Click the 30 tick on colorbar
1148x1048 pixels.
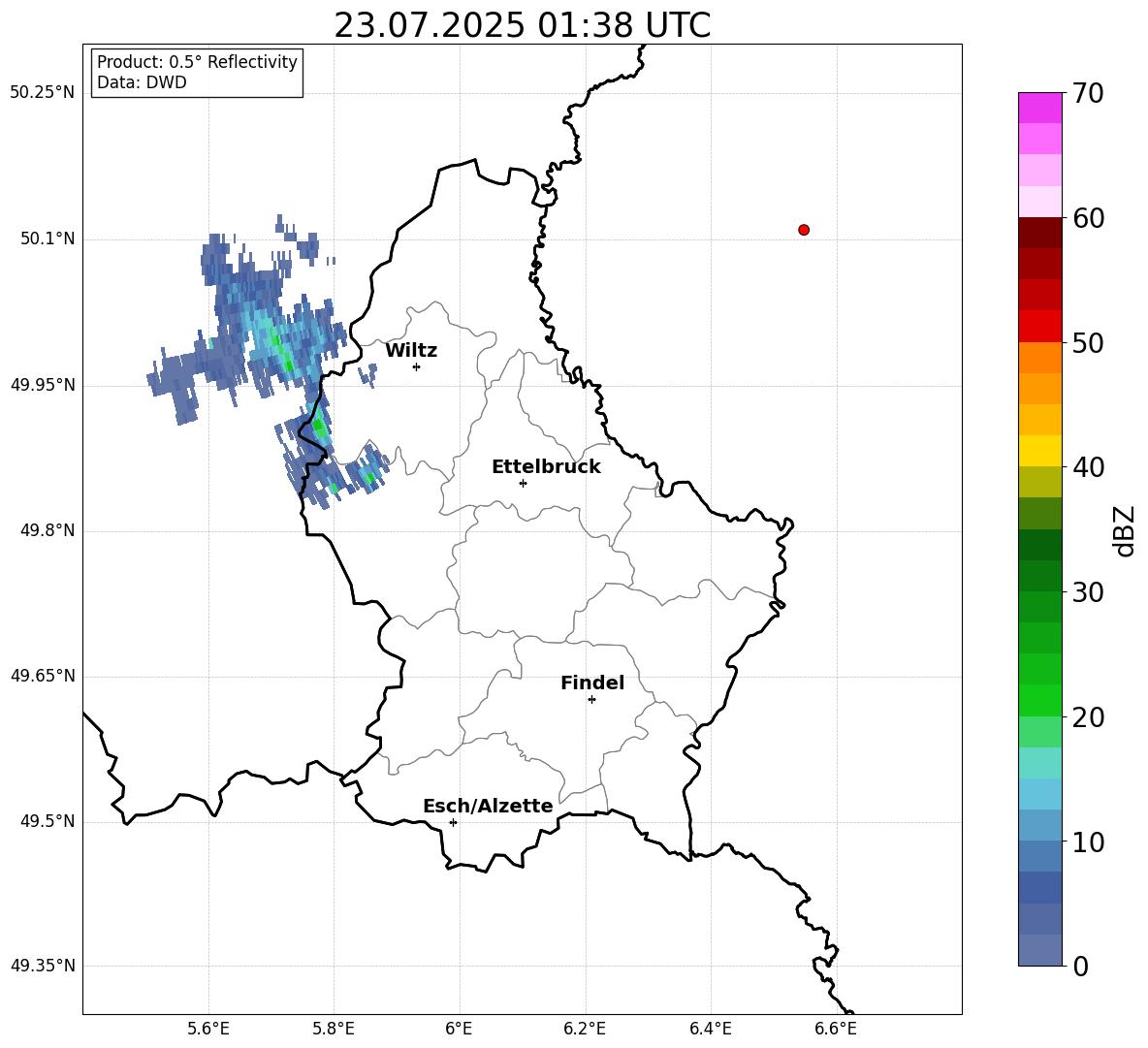pyautogui.click(x=1088, y=592)
